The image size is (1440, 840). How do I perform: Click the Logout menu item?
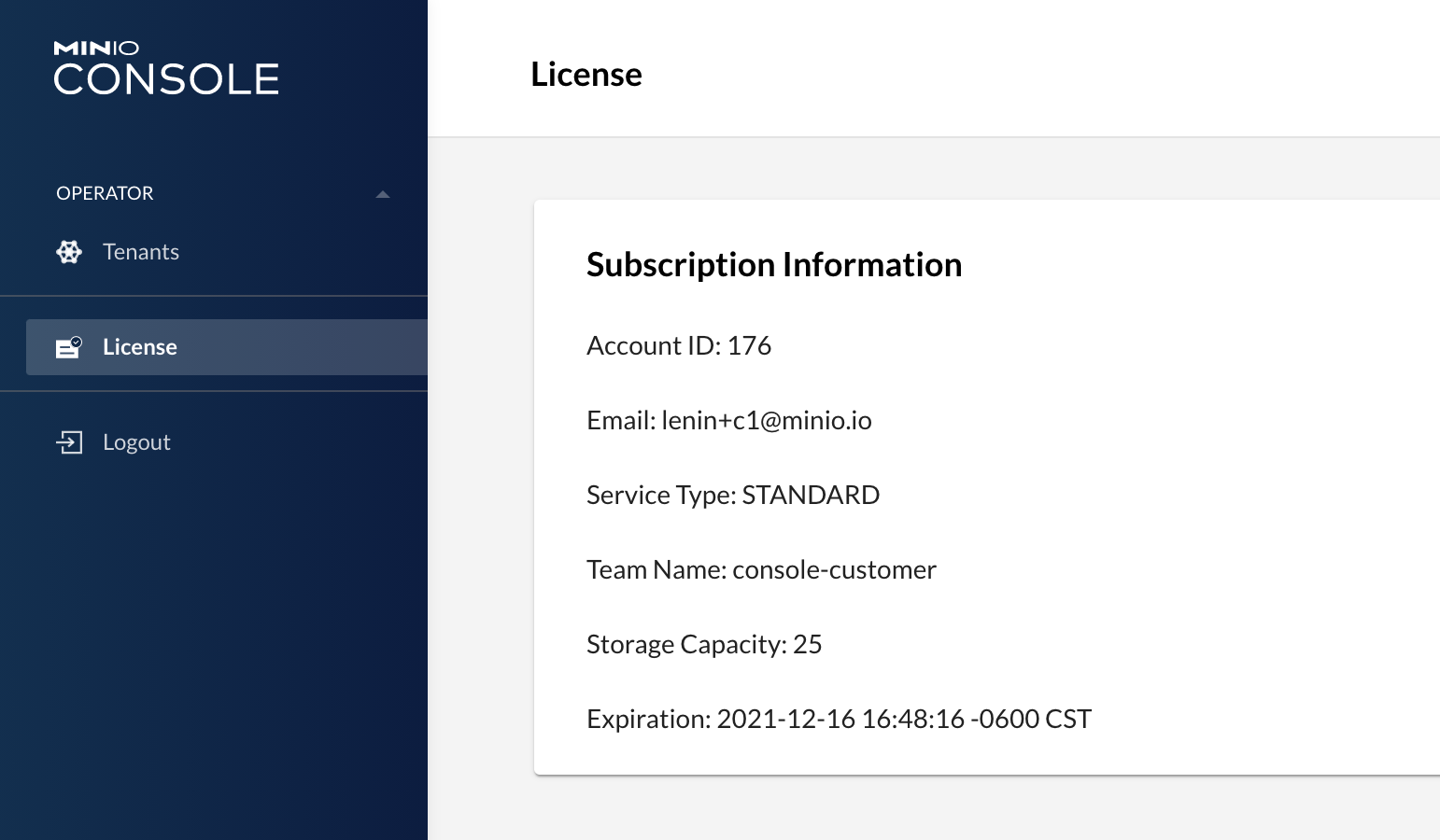[x=214, y=442]
